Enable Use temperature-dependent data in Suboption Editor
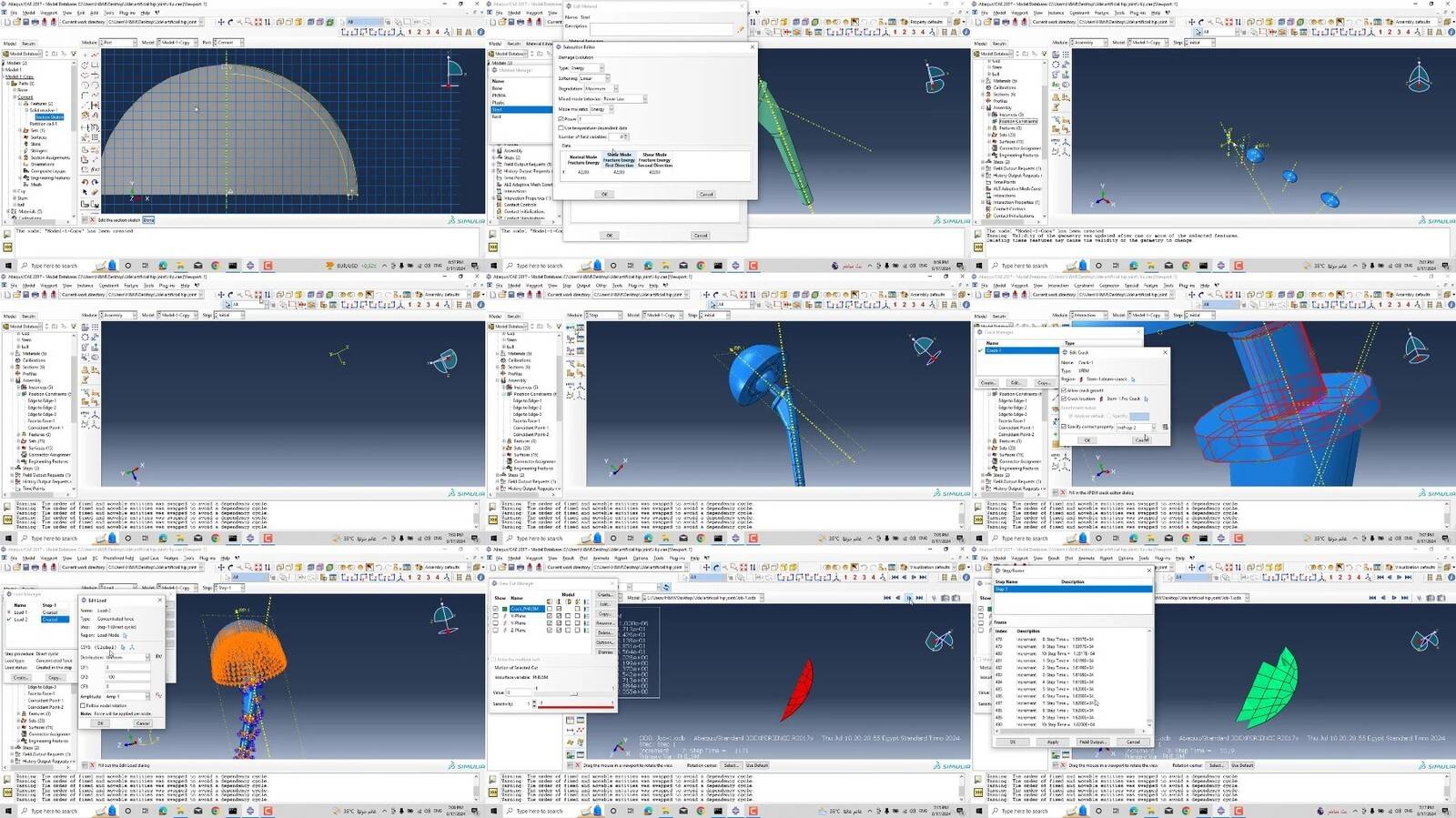The width and height of the screenshot is (1456, 818). coord(561,127)
